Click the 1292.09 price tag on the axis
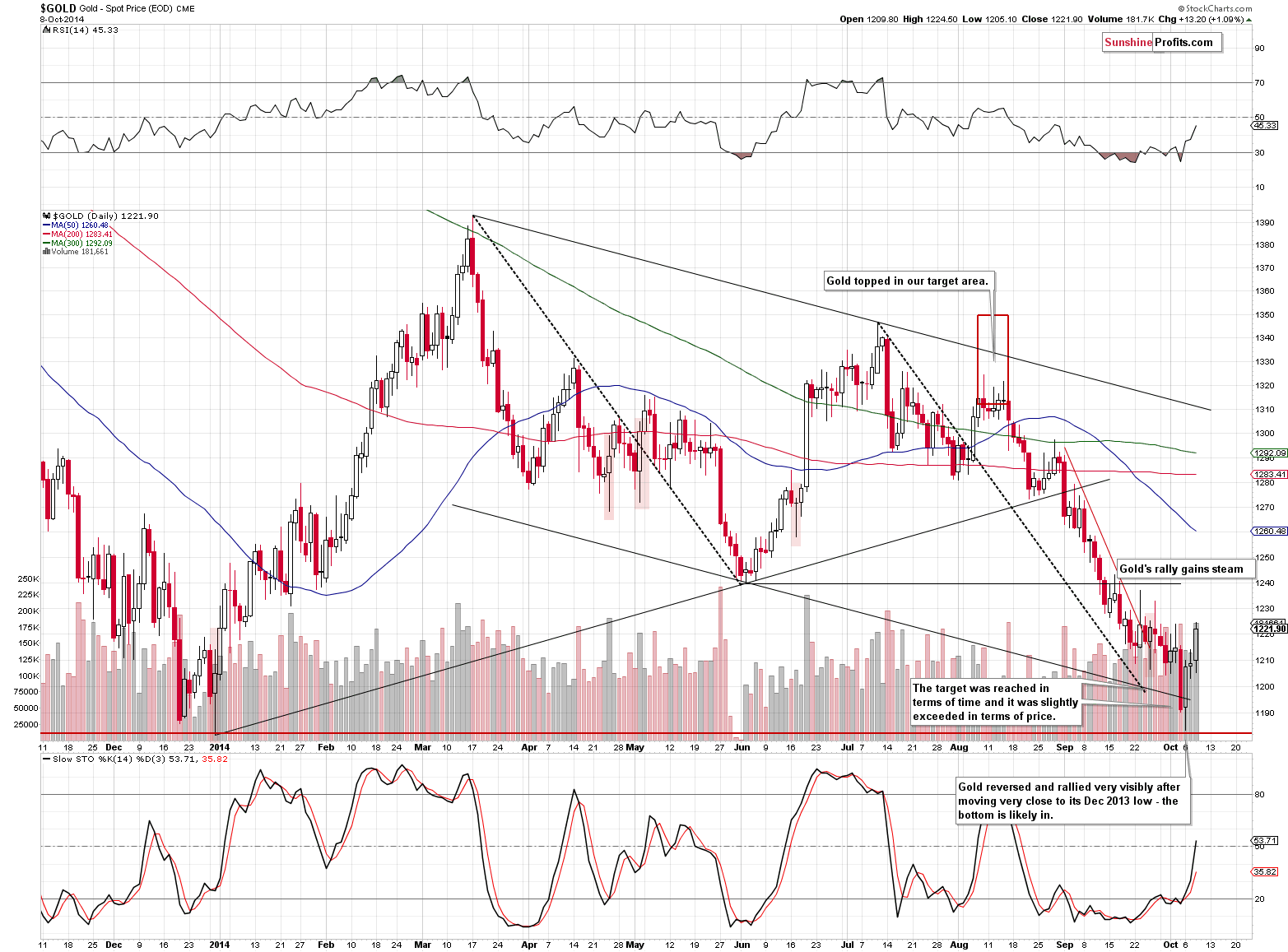1288x952 pixels. (x=1269, y=453)
